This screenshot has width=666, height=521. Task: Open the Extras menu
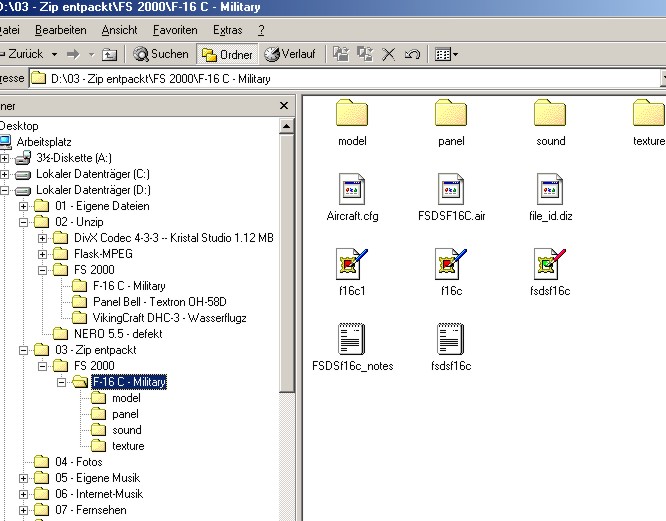pos(228,30)
